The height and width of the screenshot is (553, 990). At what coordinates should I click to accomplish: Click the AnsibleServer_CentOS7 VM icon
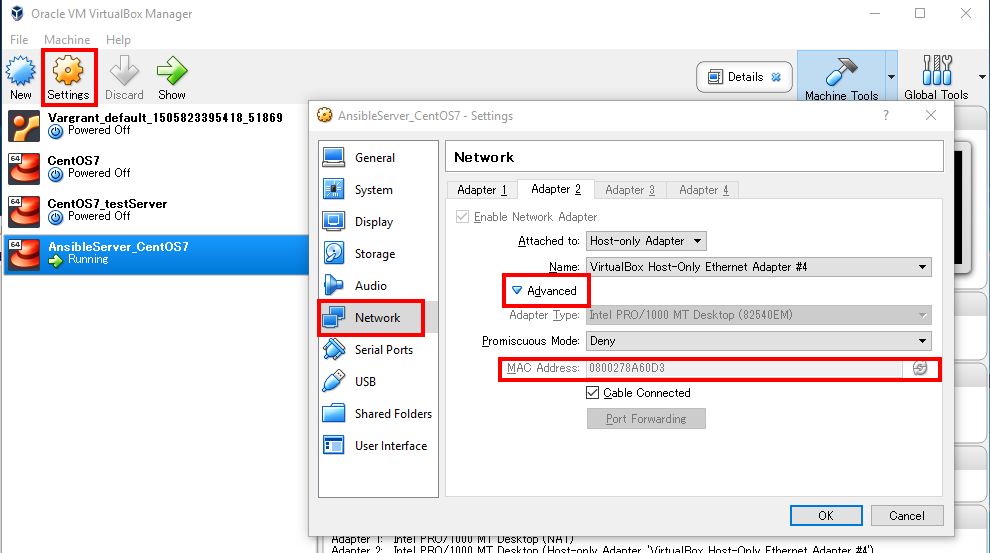(24, 254)
